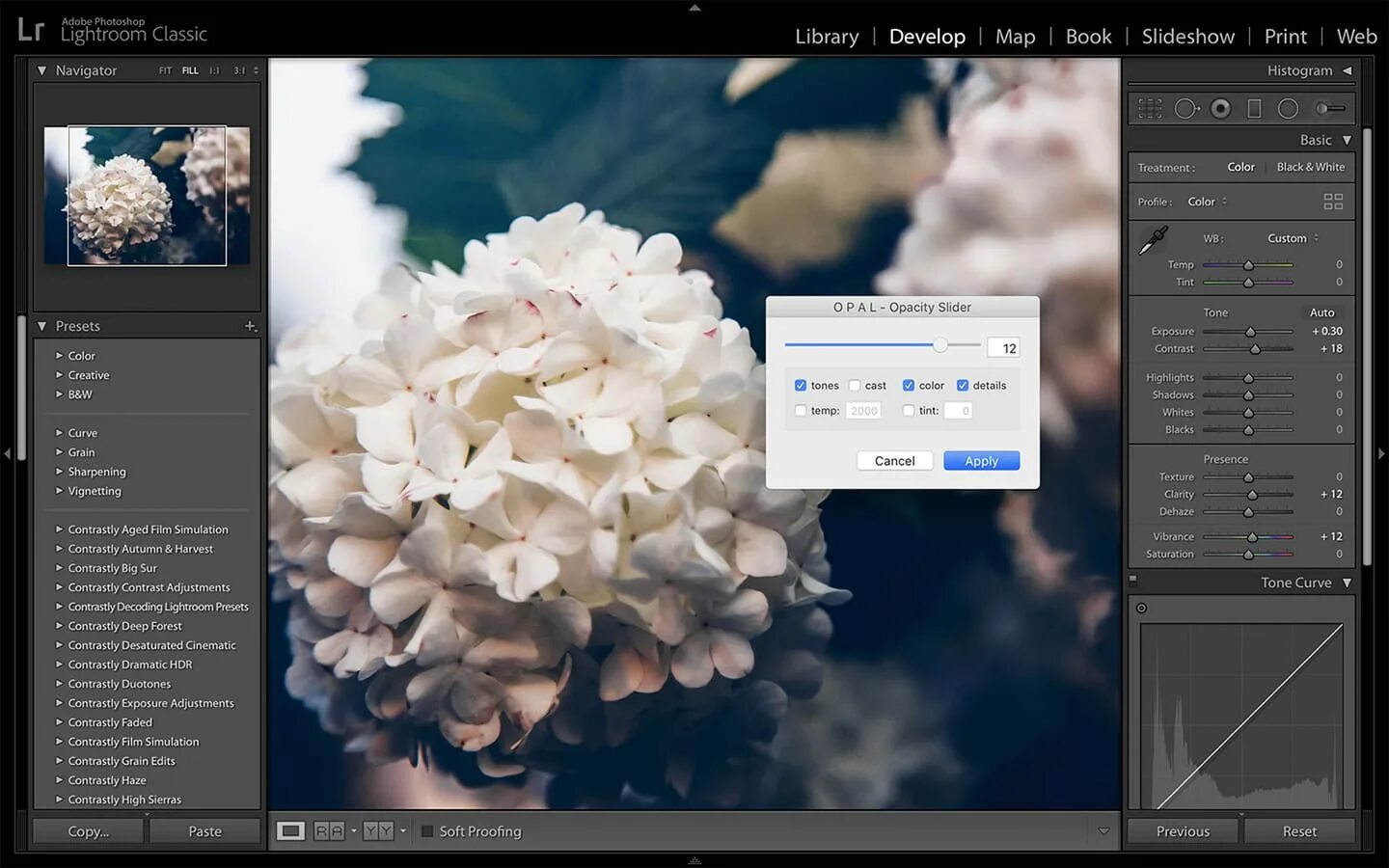Select the photo thumbnail in the Navigator
The height and width of the screenshot is (868, 1389).
coord(145,195)
